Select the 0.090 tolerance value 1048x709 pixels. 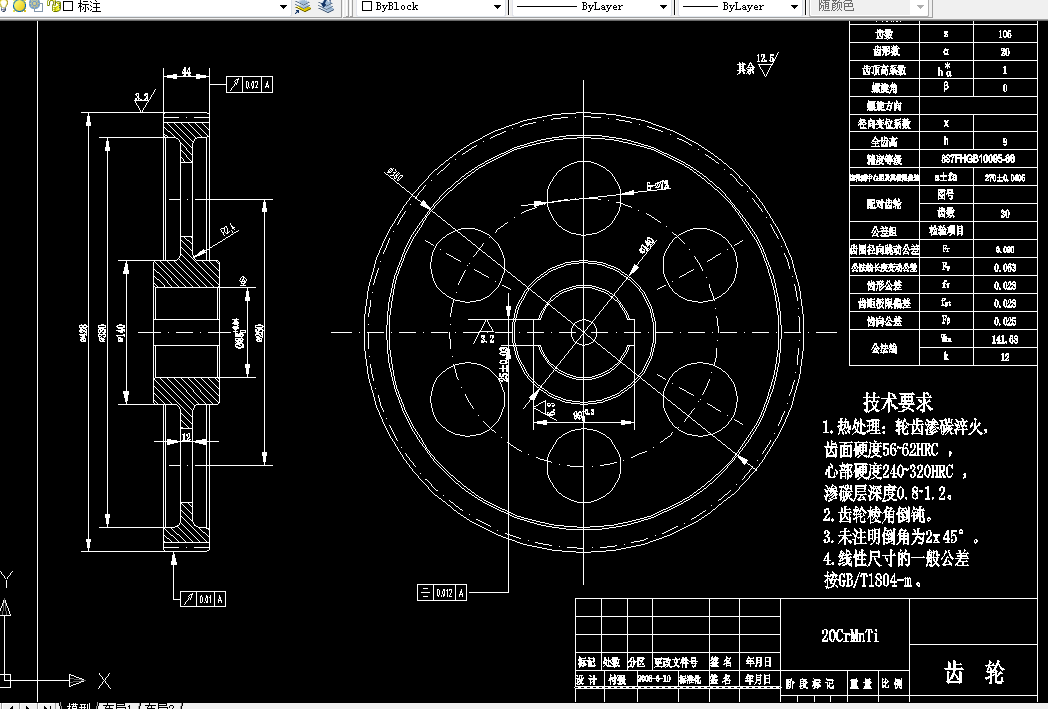(x=1005, y=249)
